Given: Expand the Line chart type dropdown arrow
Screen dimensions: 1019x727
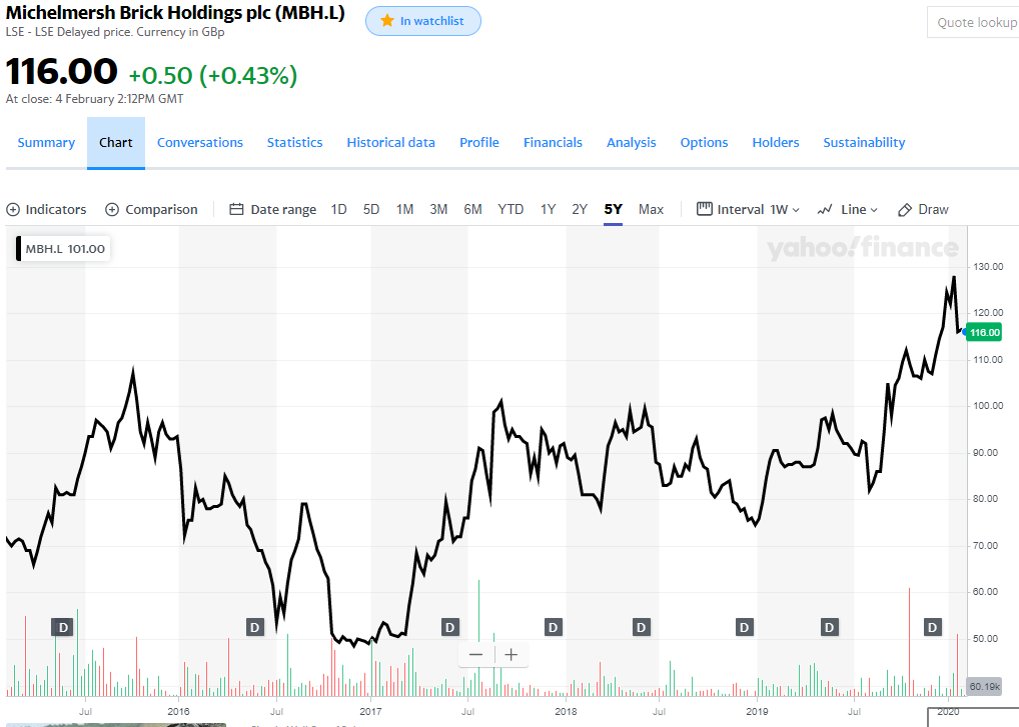Looking at the screenshot, I should 874,210.
